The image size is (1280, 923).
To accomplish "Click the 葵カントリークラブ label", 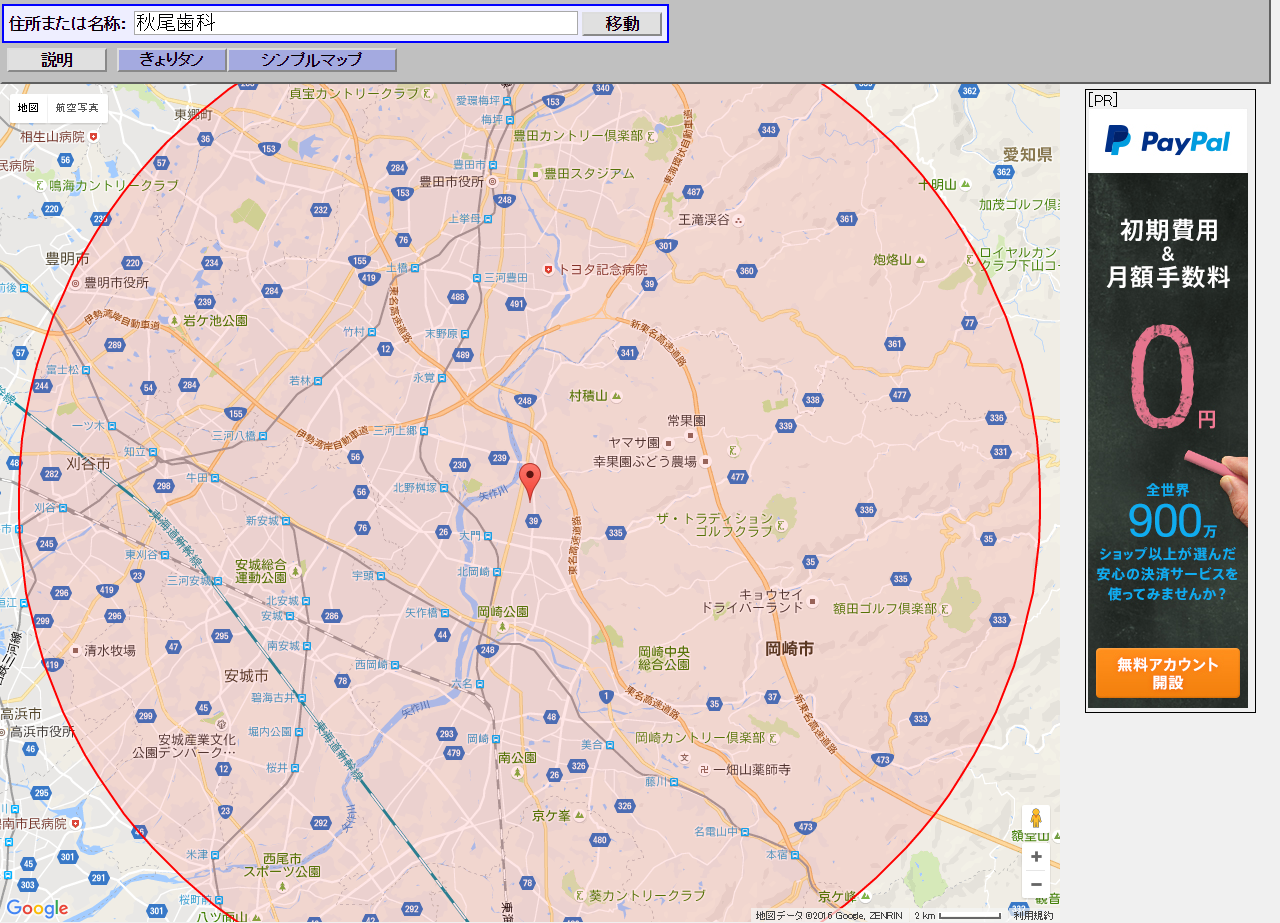I will [x=647, y=895].
